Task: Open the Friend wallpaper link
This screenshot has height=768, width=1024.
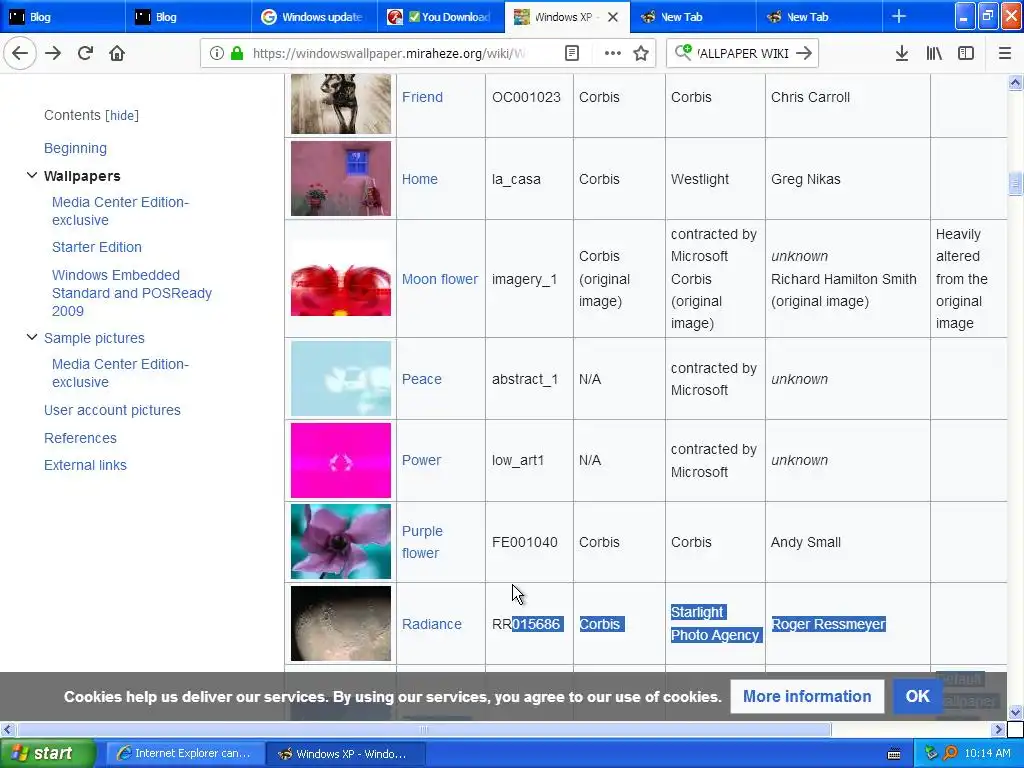Action: click(422, 97)
